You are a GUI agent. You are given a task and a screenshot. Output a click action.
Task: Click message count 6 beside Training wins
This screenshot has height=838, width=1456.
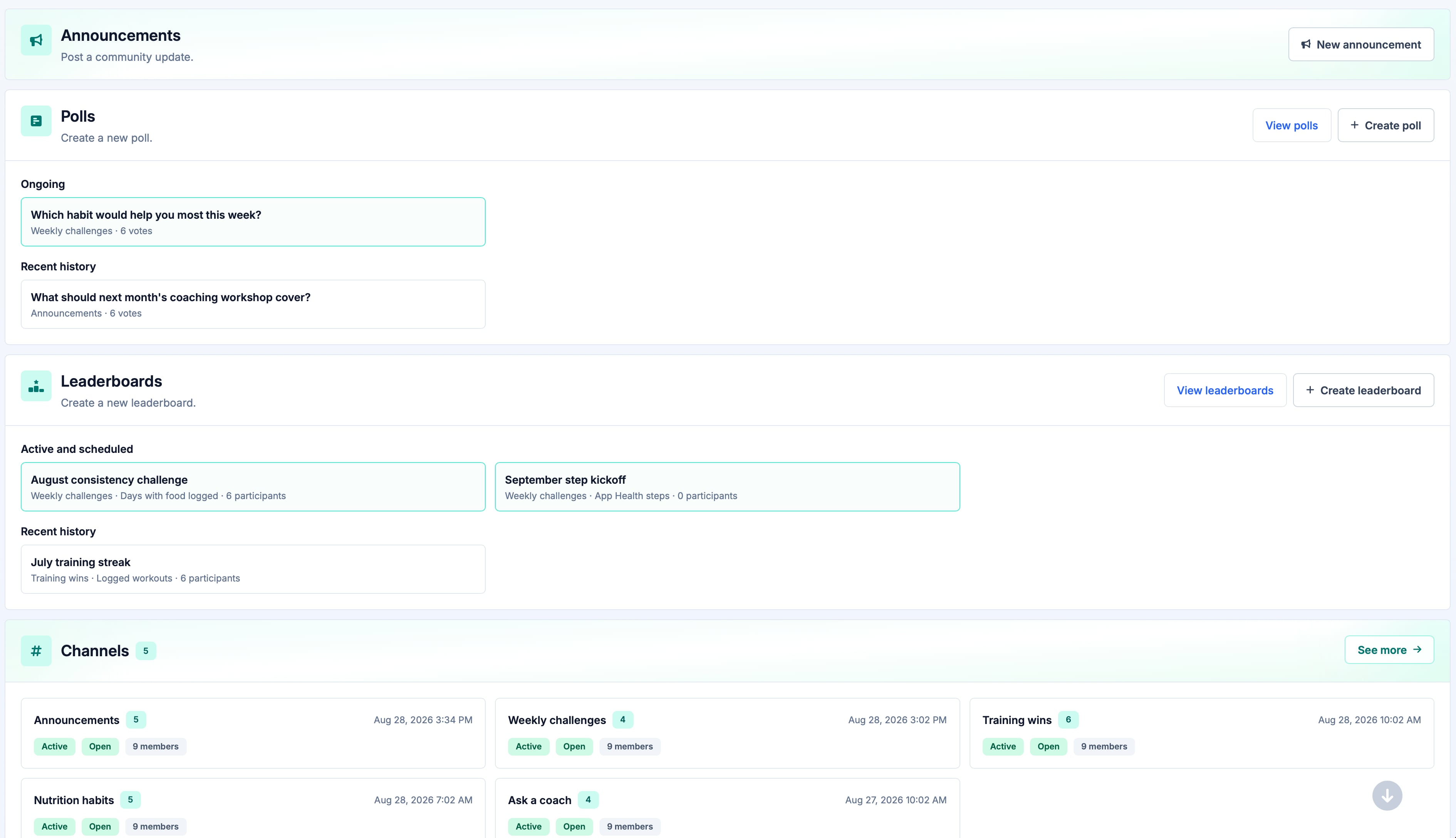click(x=1068, y=719)
